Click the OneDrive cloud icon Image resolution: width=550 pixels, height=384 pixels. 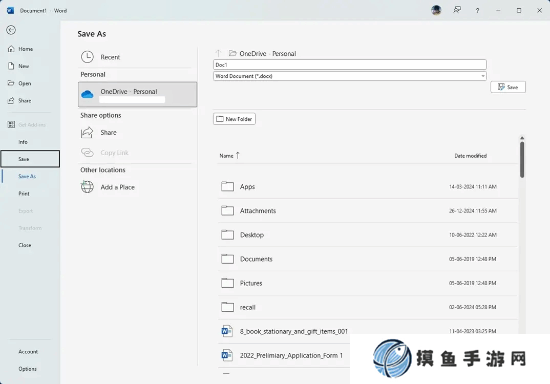[x=87, y=94]
